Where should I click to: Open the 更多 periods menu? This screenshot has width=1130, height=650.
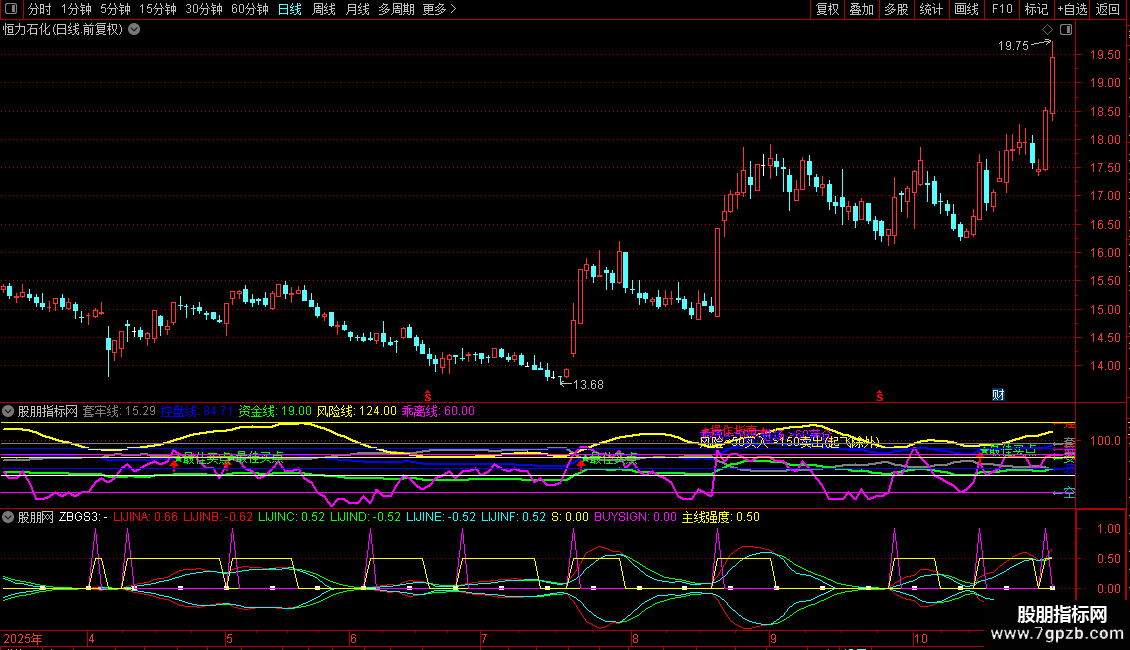tap(439, 9)
